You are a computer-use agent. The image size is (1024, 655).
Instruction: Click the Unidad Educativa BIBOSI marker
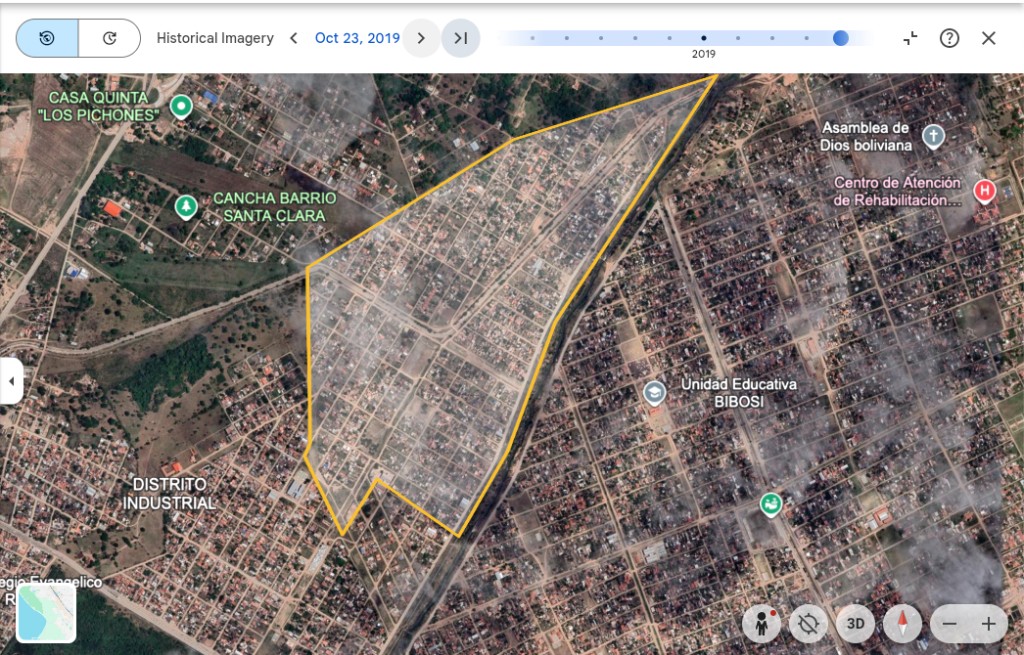click(655, 392)
